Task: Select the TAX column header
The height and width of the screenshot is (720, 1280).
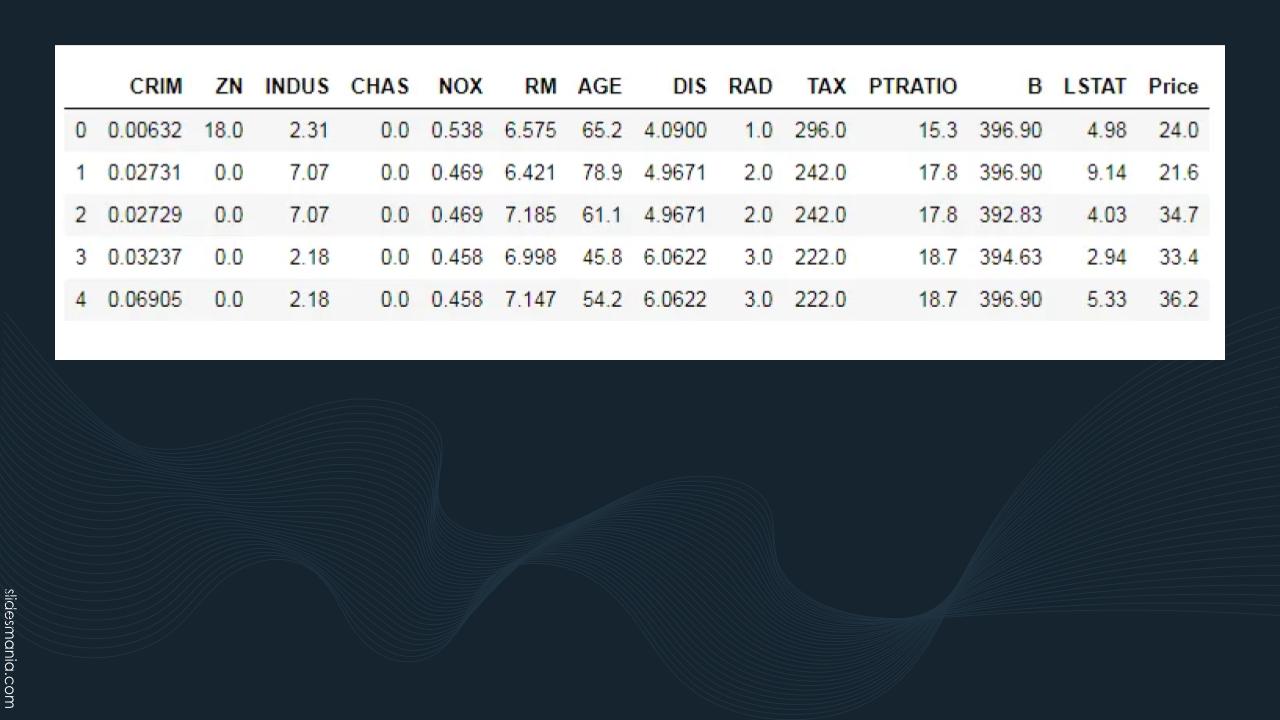Action: pos(826,86)
